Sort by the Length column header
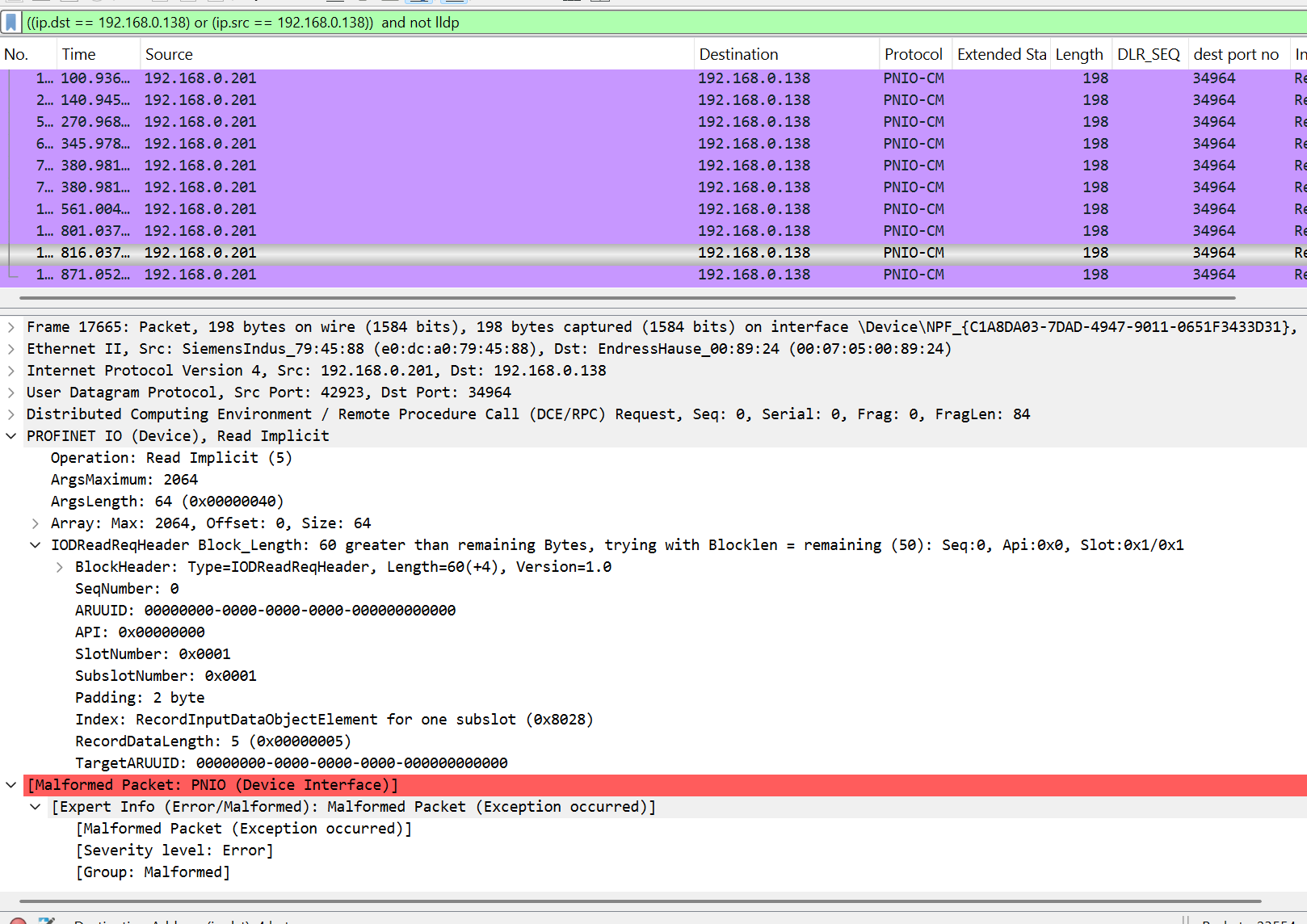 pyautogui.click(x=1081, y=54)
